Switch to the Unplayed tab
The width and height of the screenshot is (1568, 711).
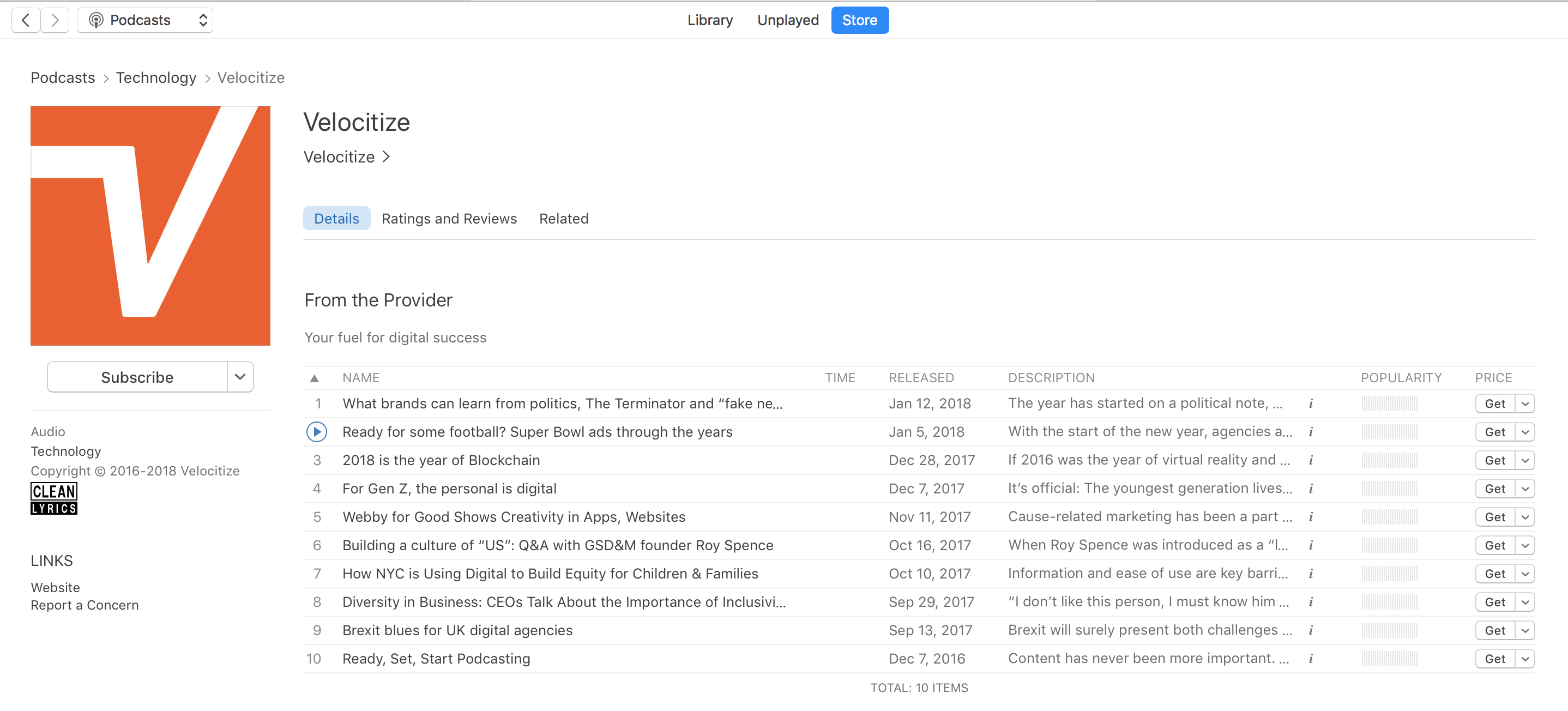[x=788, y=20]
